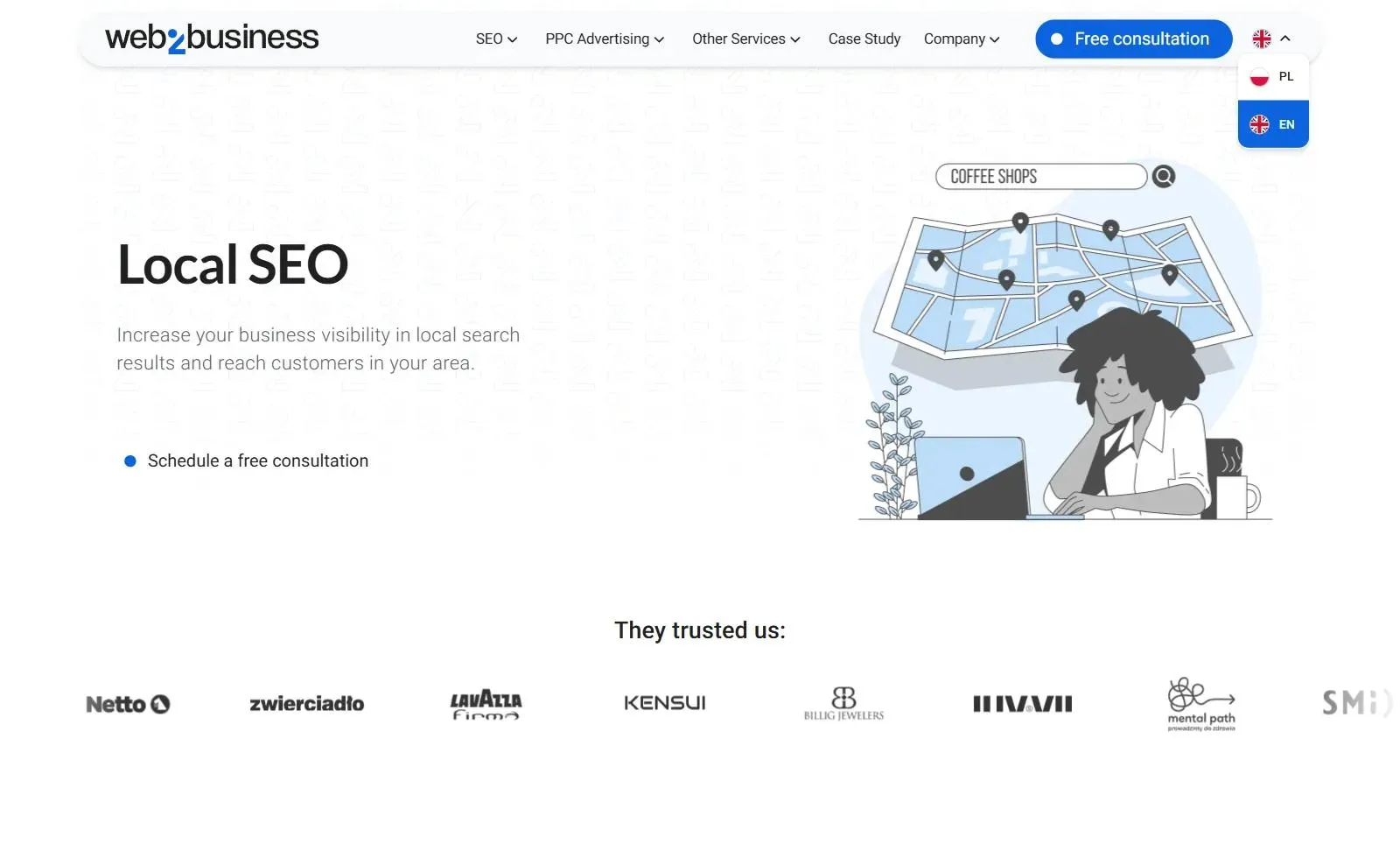Open the Case Study page
Screen dimensions: 1400x844
pyautogui.click(x=864, y=39)
